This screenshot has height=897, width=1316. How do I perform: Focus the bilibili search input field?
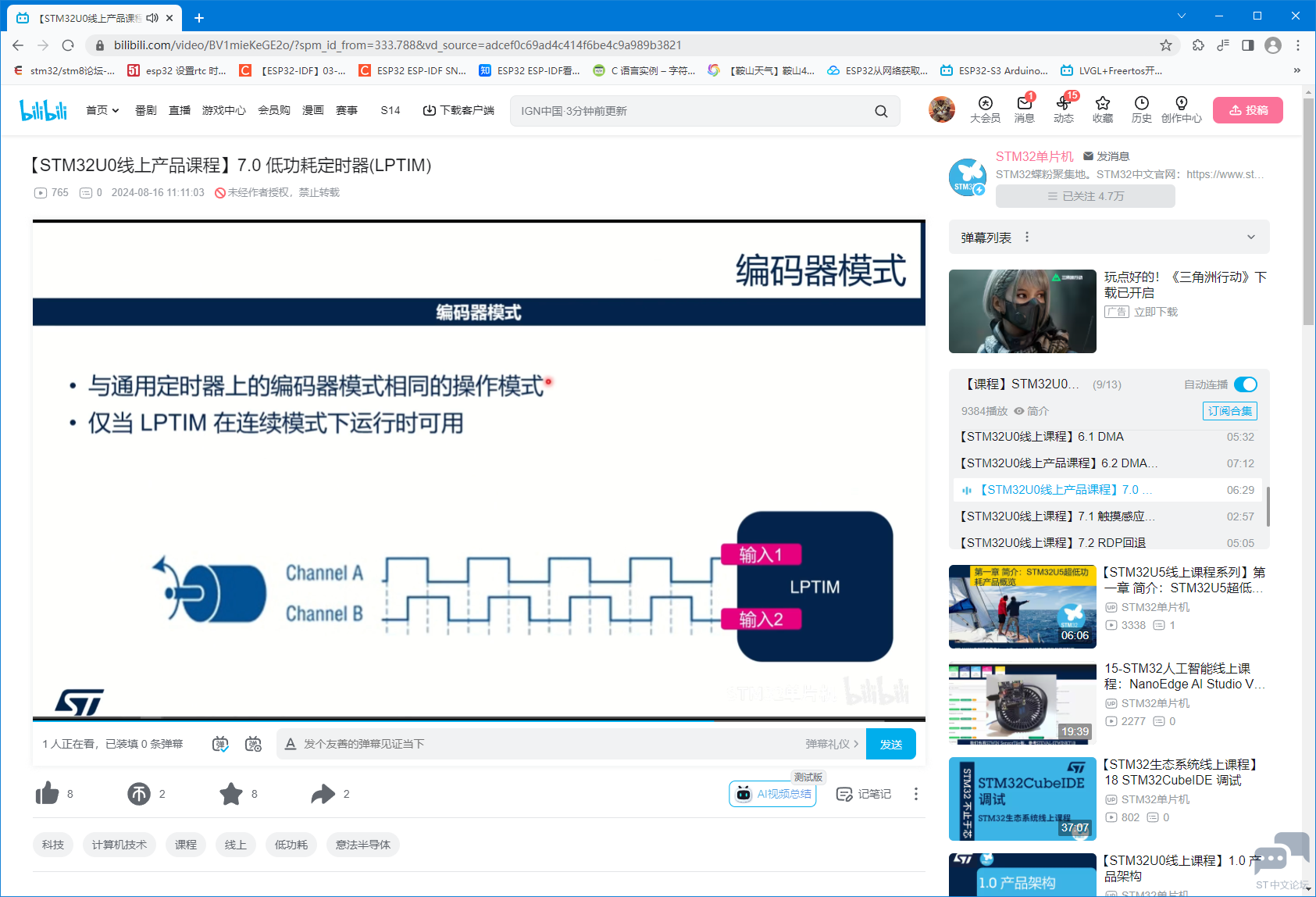pos(691,111)
